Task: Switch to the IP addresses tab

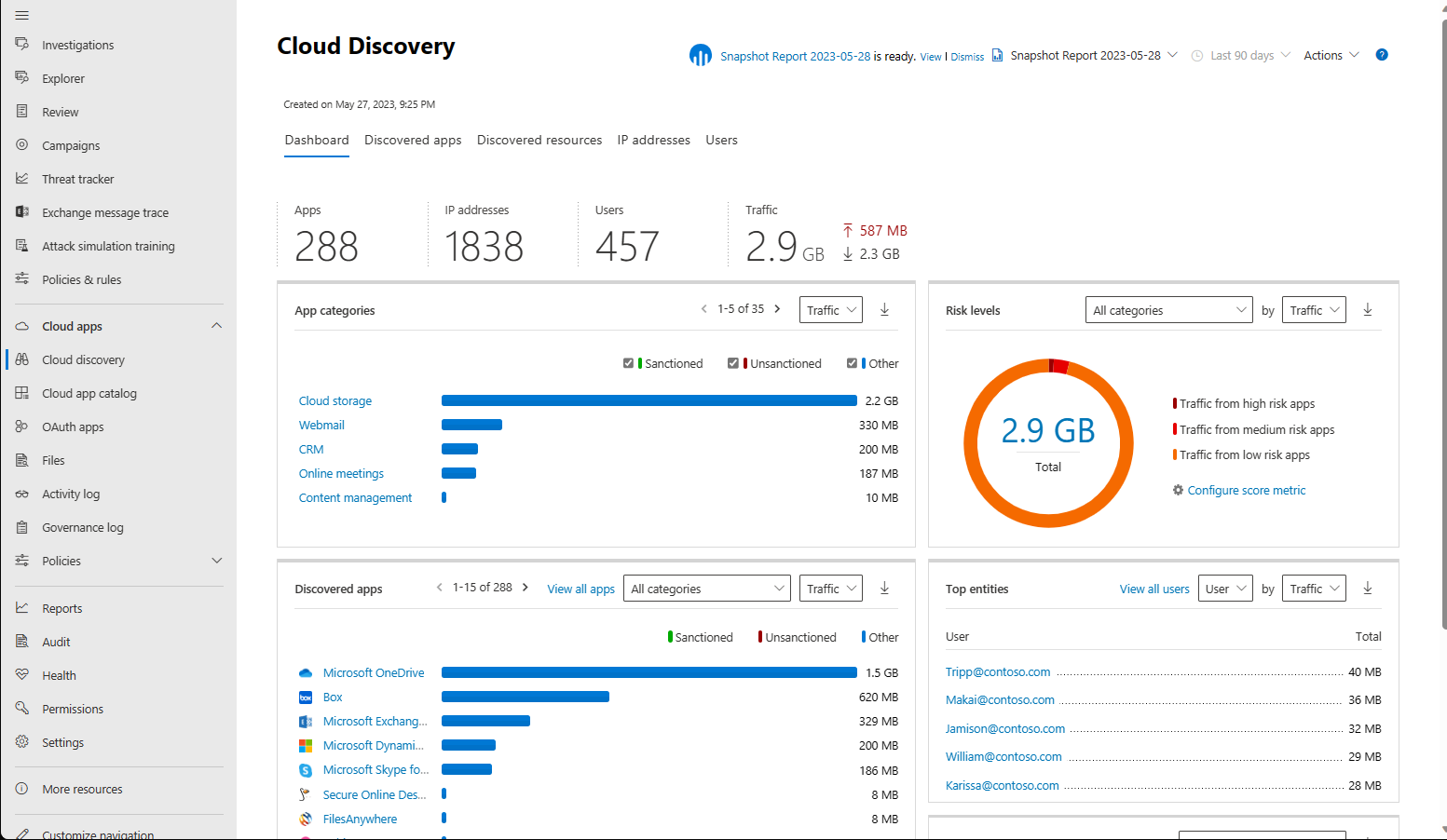Action: tap(654, 140)
